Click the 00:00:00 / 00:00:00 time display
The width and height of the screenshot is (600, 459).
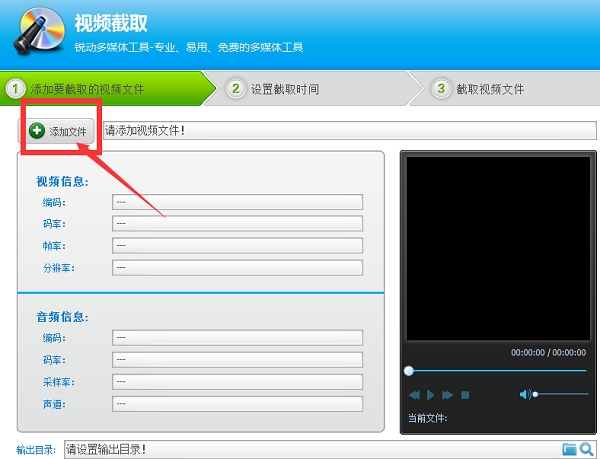[x=548, y=352]
